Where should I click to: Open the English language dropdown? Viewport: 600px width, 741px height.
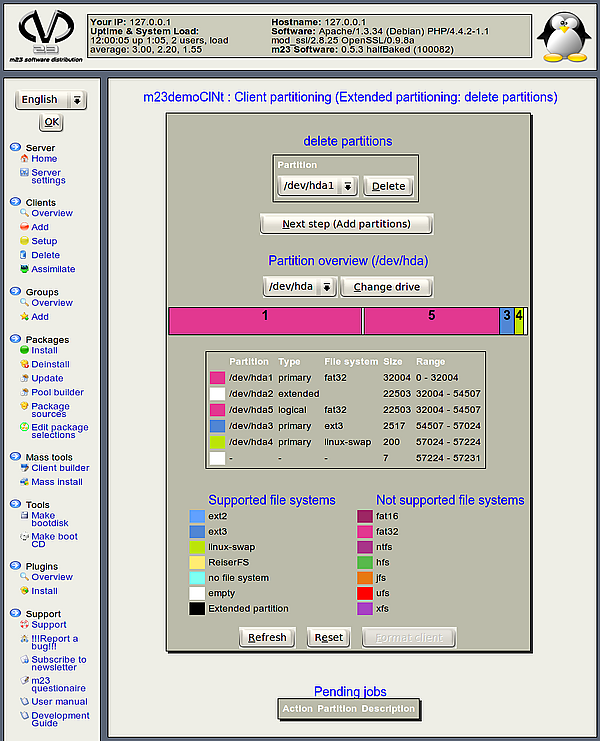[51, 100]
